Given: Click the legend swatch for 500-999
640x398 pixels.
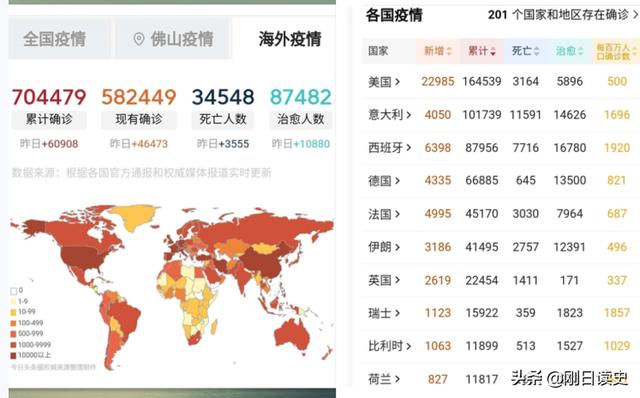Looking at the screenshot, I should [13, 334].
